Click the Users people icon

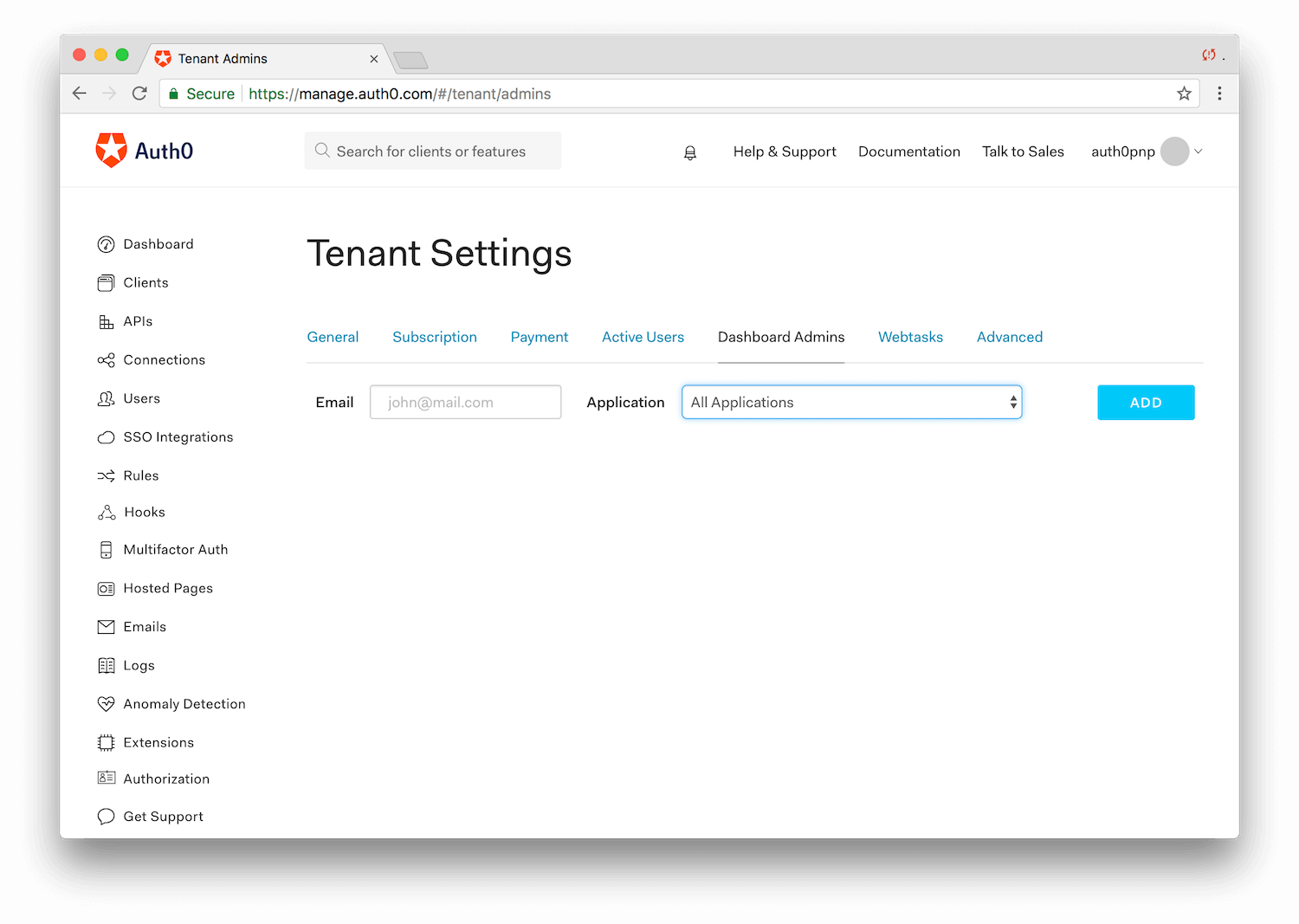(x=106, y=398)
